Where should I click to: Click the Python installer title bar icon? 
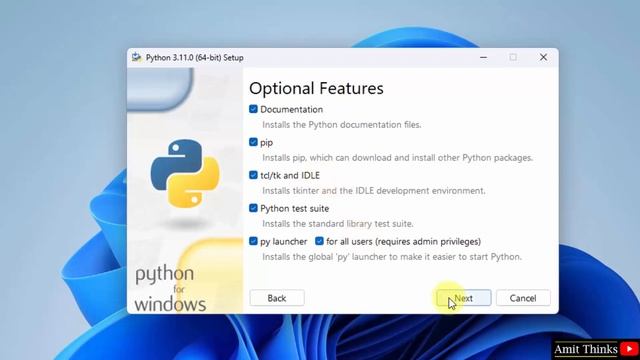tap(136, 58)
